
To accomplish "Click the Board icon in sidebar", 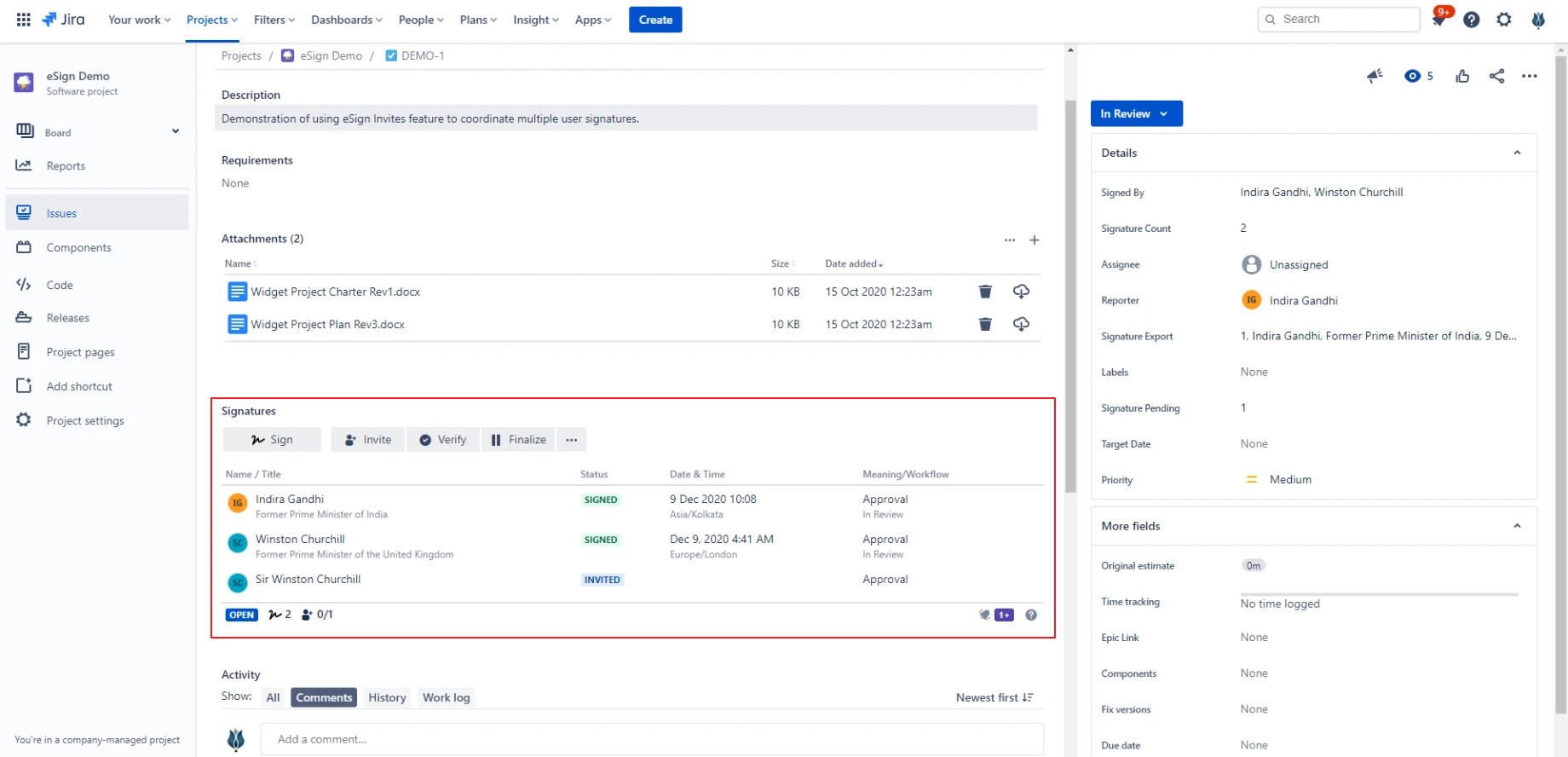I will click(25, 131).
